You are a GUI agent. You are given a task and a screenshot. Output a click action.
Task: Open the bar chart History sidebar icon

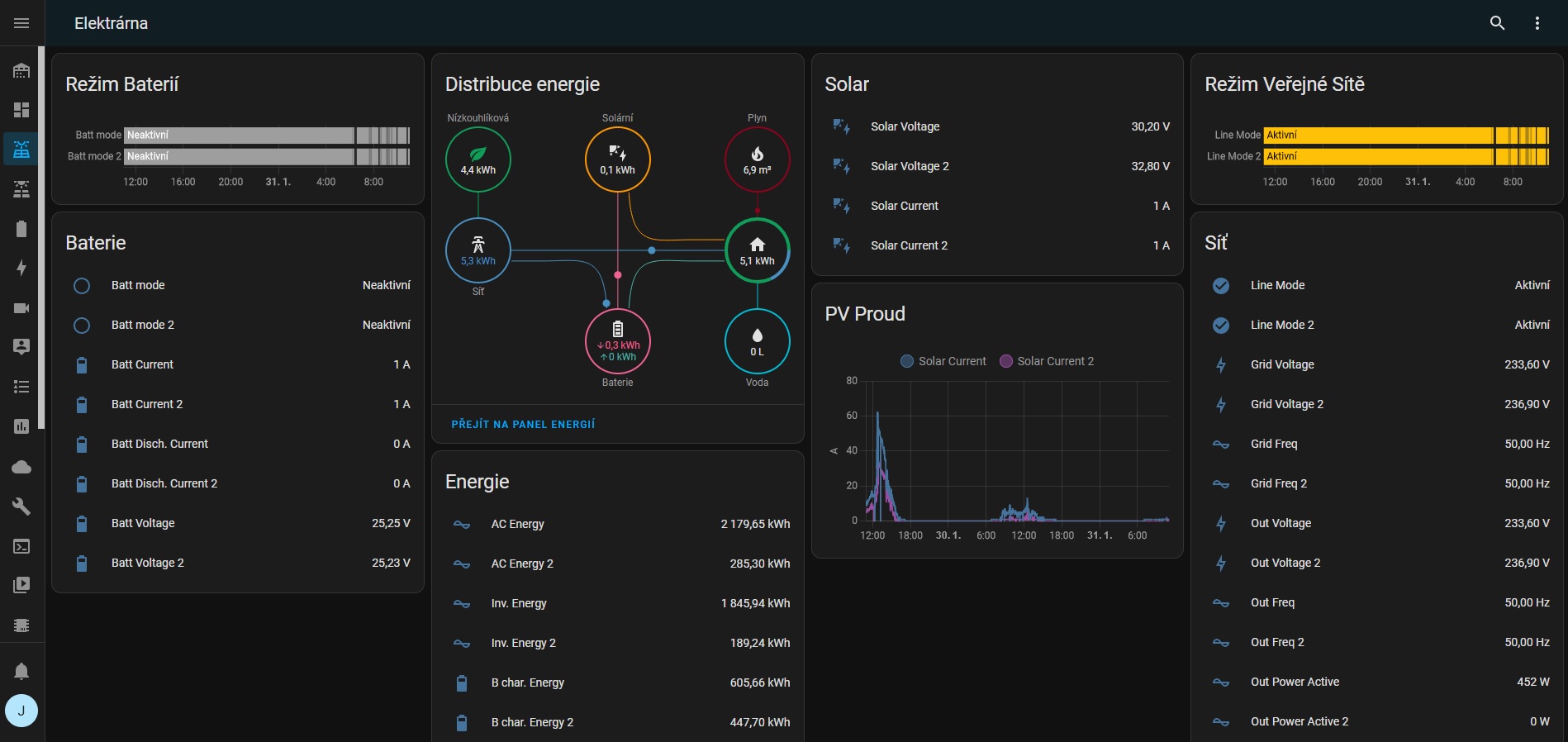(21, 426)
